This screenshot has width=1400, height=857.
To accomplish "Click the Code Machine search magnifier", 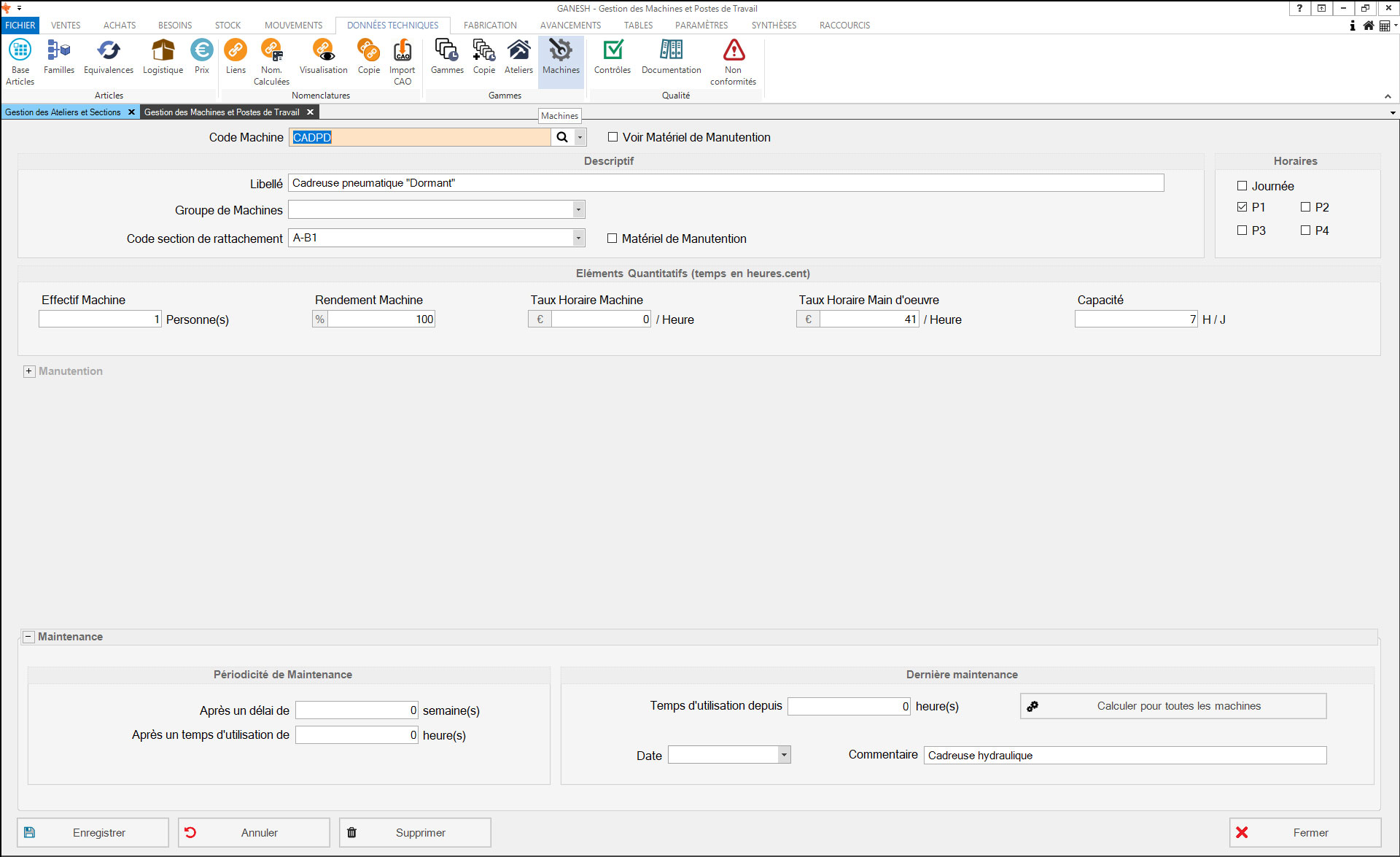I will click(562, 137).
